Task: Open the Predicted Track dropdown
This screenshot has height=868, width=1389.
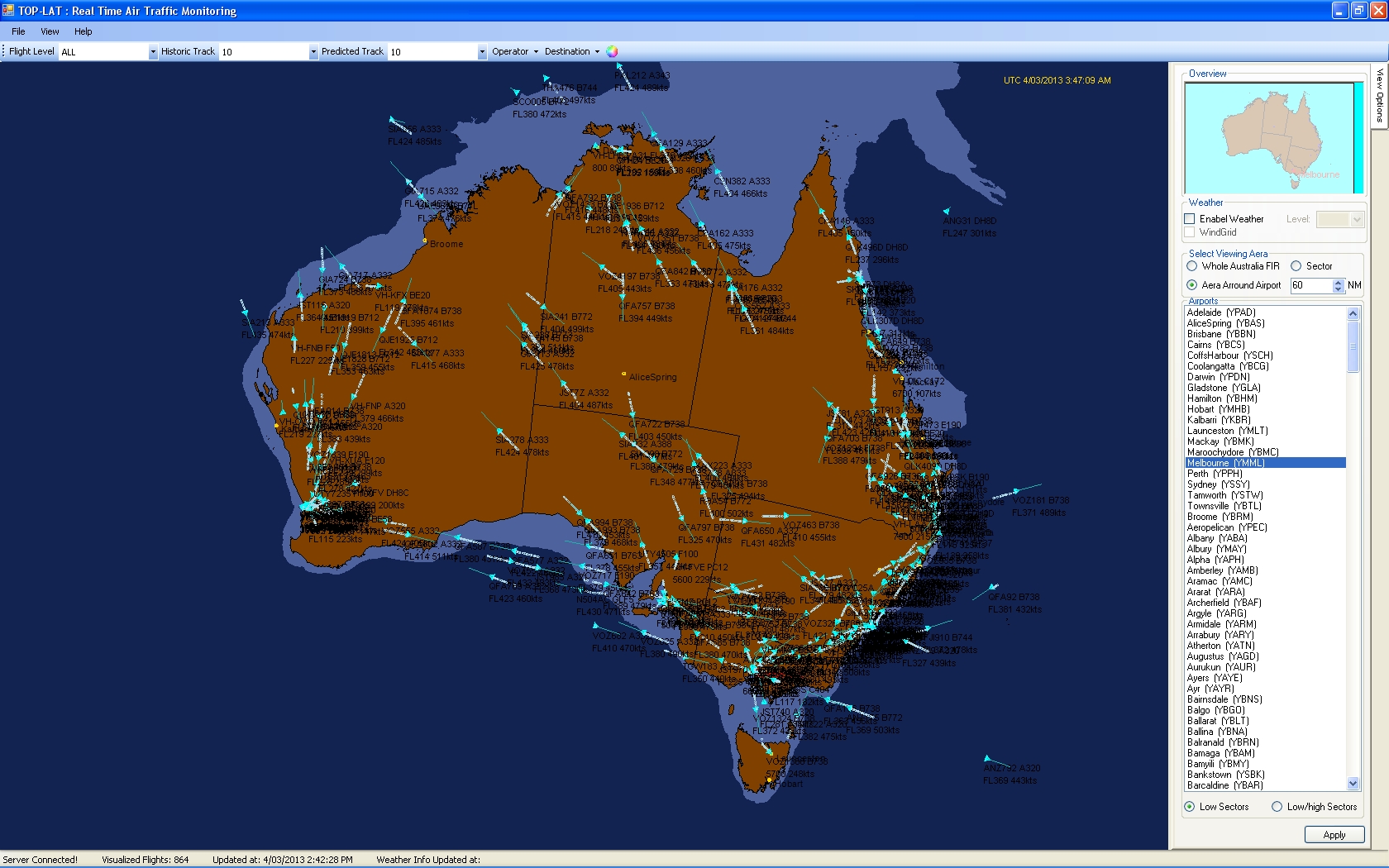Action: [482, 52]
